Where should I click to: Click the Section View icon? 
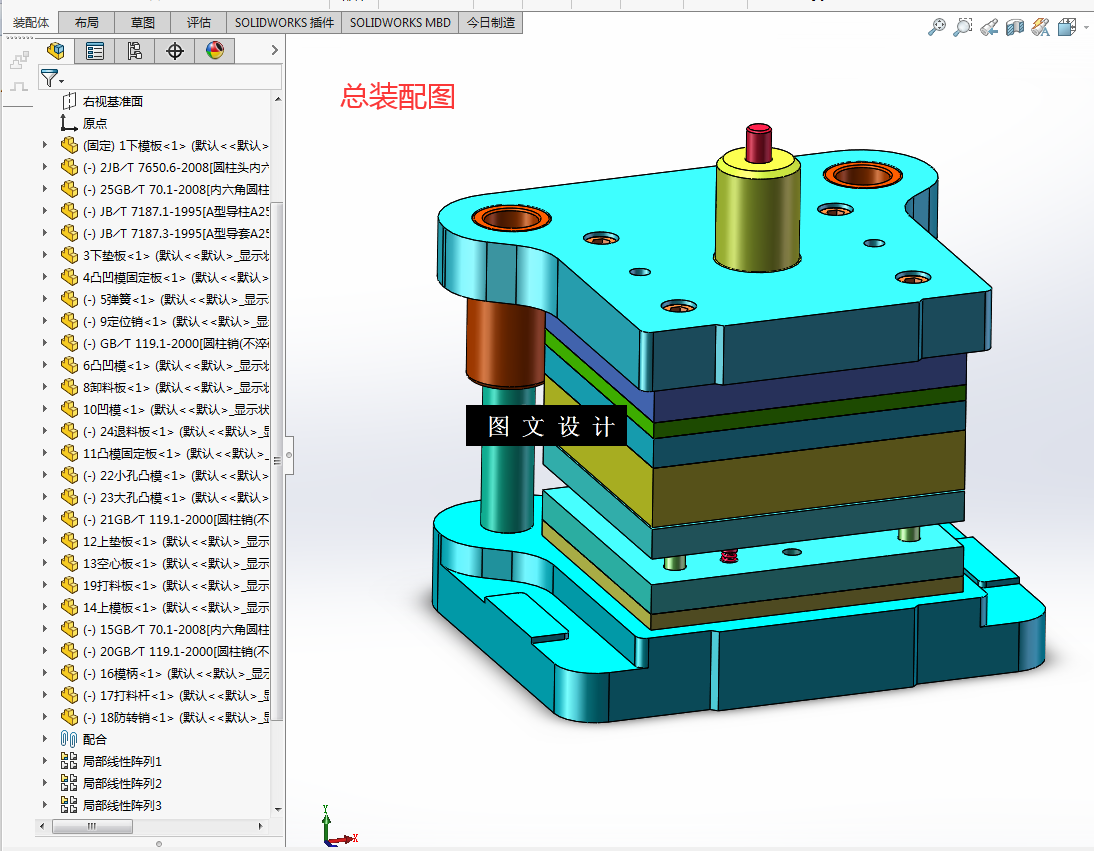pyautogui.click(x=1014, y=27)
